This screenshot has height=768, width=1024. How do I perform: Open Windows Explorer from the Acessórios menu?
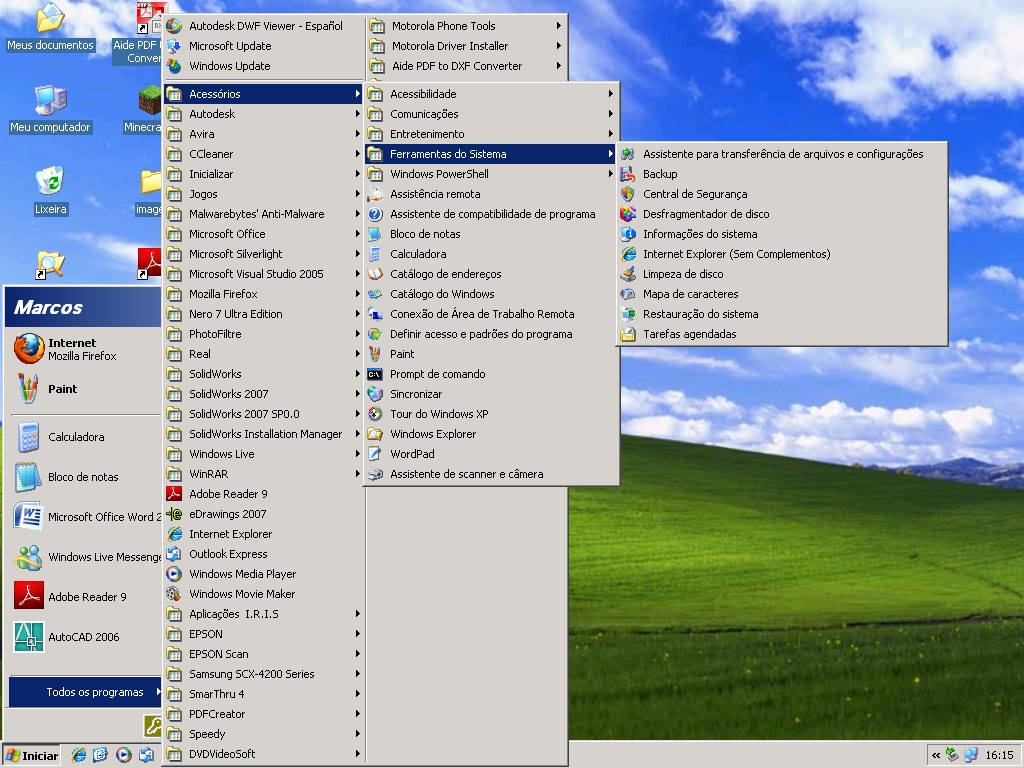491,434
